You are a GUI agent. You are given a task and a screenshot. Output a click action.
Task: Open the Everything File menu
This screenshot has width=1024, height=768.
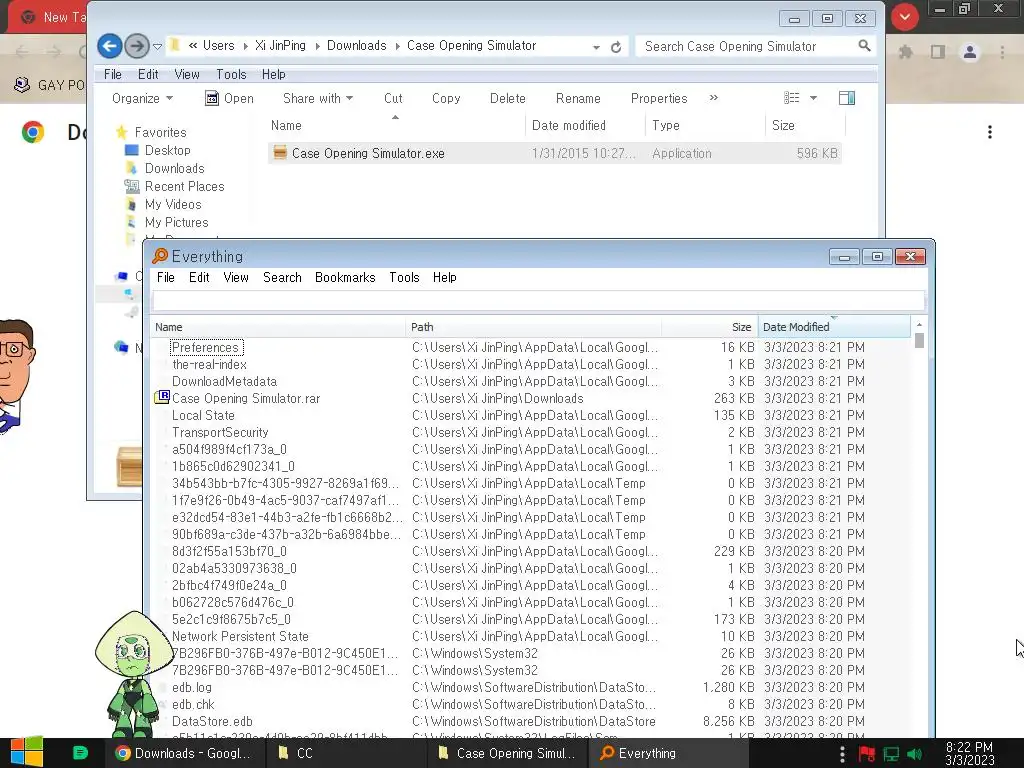(x=166, y=278)
